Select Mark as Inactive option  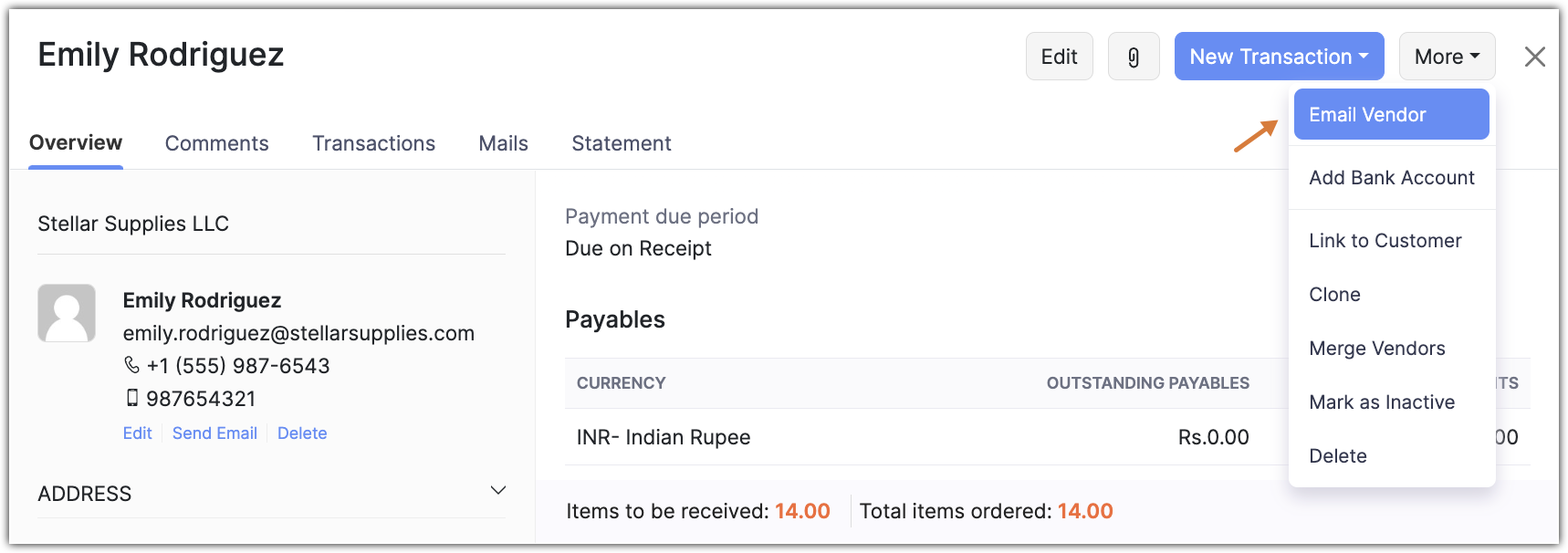[1382, 402]
